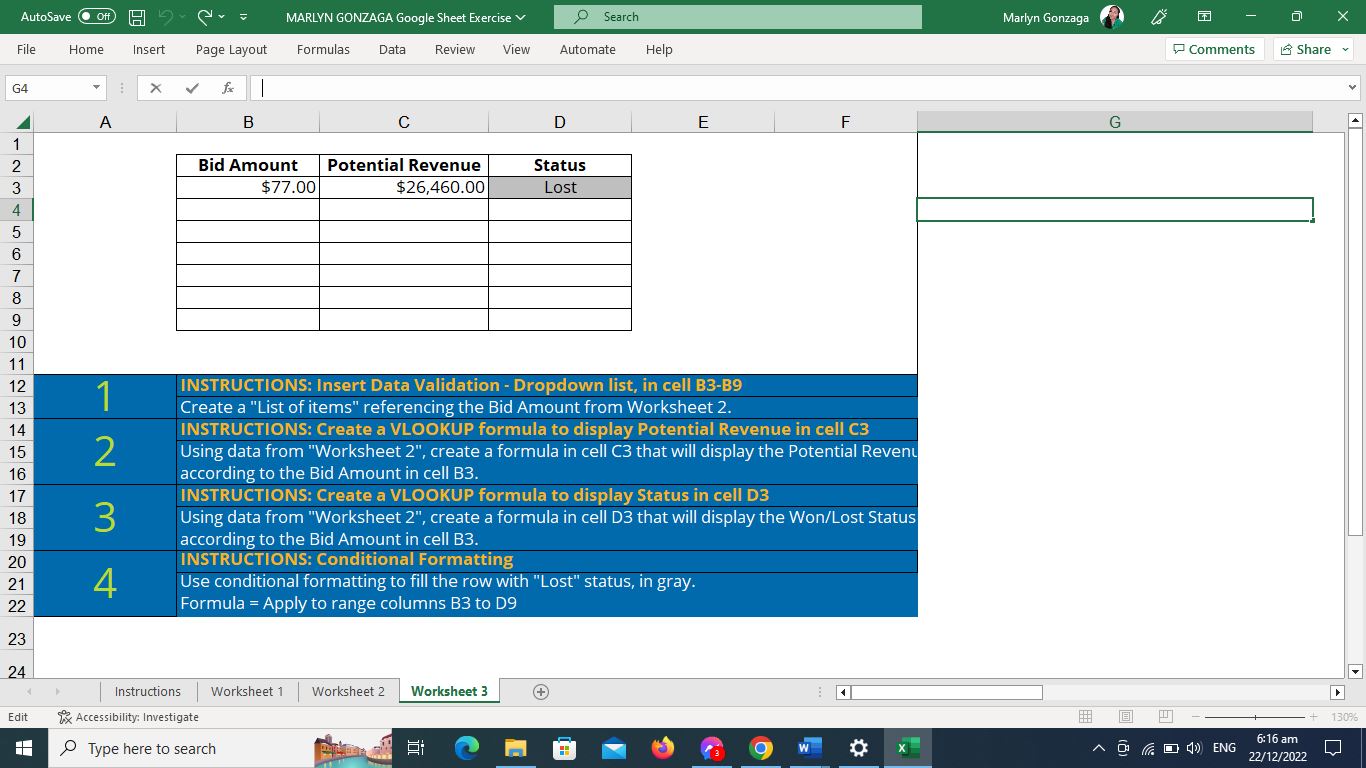Screen dimensions: 1366x768
Task: Open File Explorer from the taskbar
Action: point(516,748)
